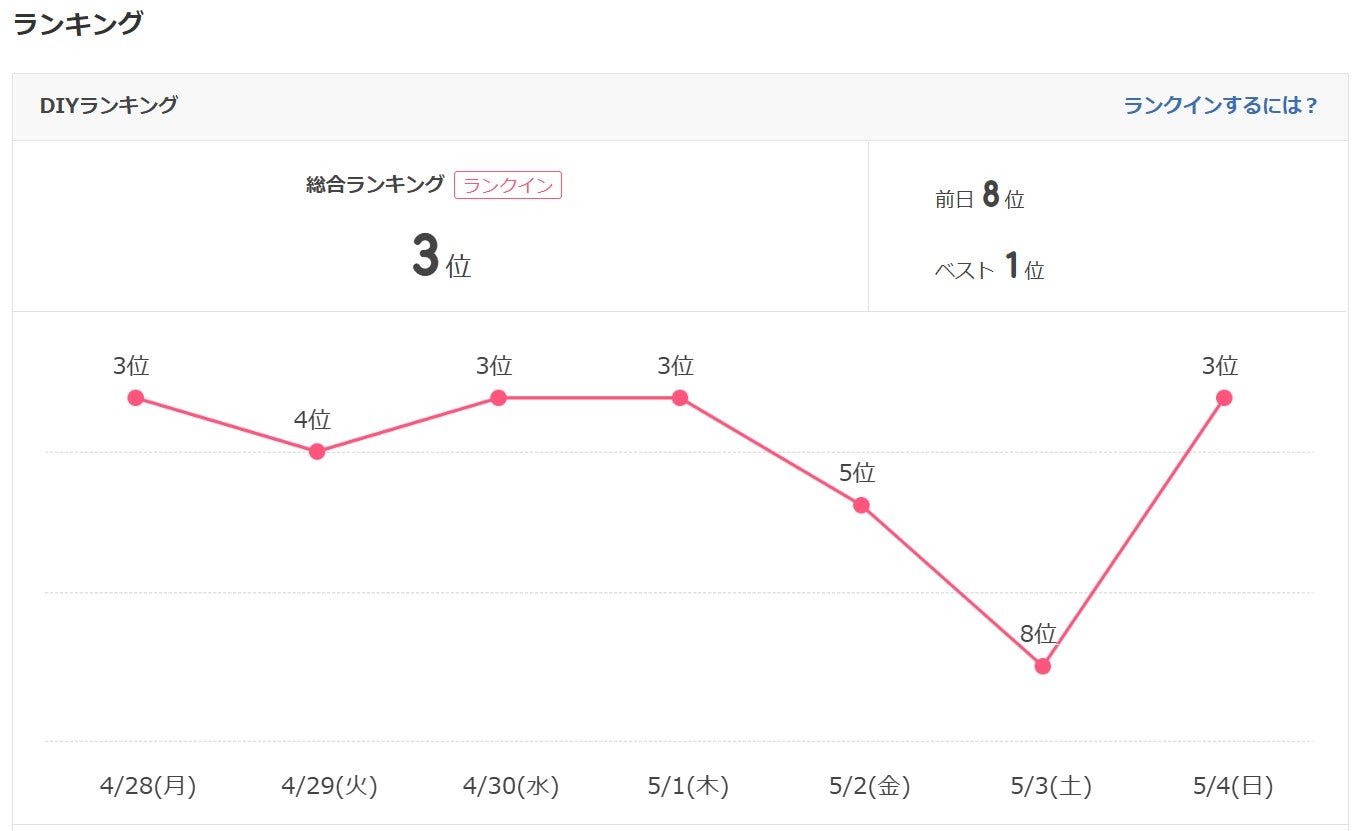The width and height of the screenshot is (1354, 831).
Task: Open the ランクインするには？ link
Action: tap(1220, 106)
